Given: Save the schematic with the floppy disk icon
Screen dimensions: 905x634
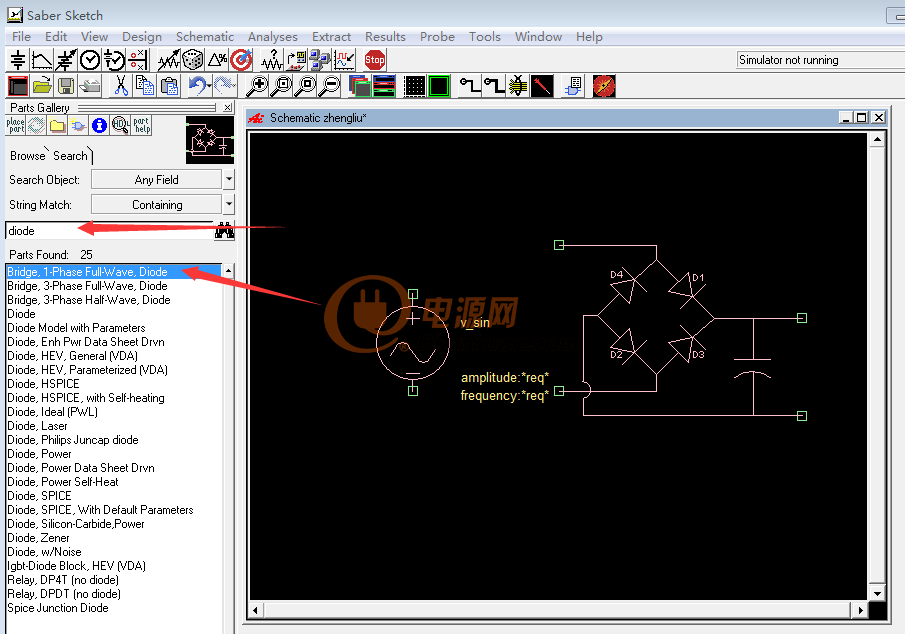Looking at the screenshot, I should (66, 86).
